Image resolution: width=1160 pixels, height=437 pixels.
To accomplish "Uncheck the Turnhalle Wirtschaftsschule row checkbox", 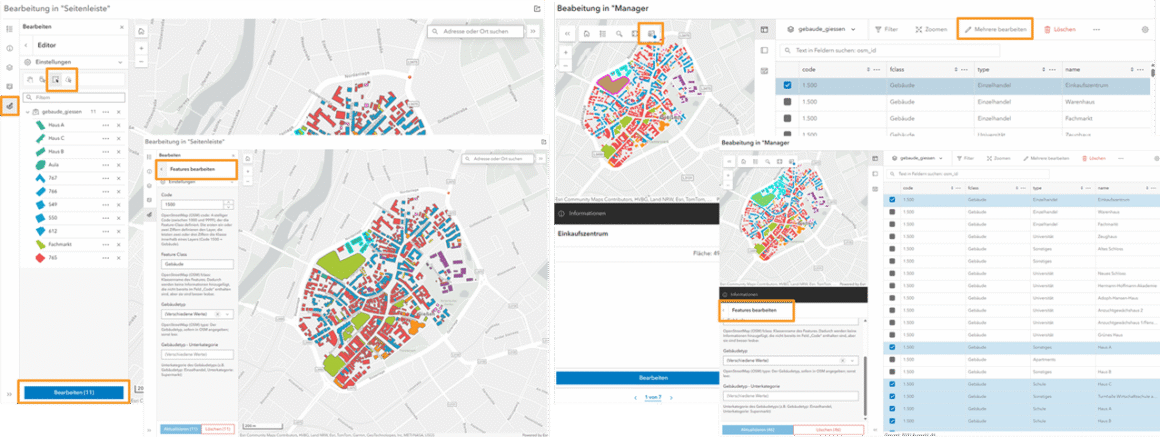I will [x=891, y=395].
